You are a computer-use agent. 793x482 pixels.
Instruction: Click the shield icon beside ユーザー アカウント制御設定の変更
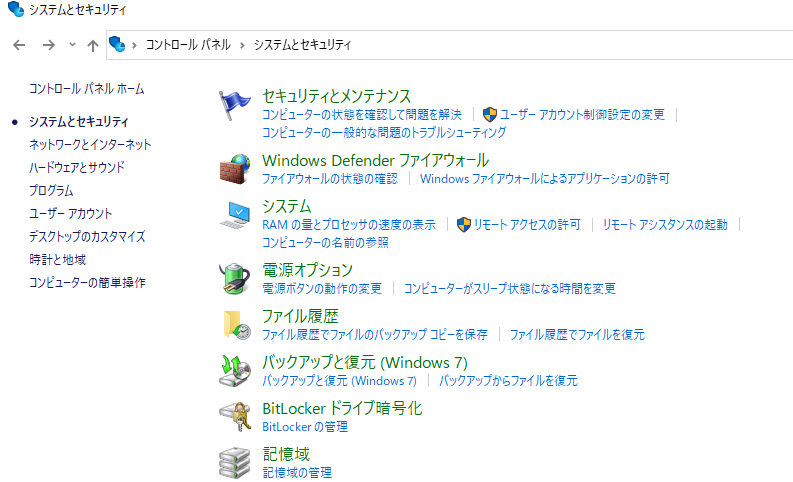[x=490, y=115]
